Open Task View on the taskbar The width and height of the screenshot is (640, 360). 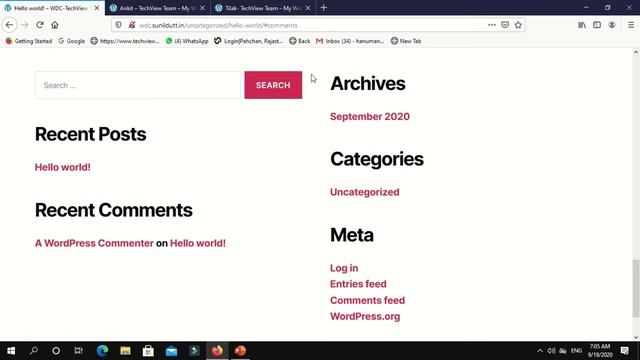(78, 351)
